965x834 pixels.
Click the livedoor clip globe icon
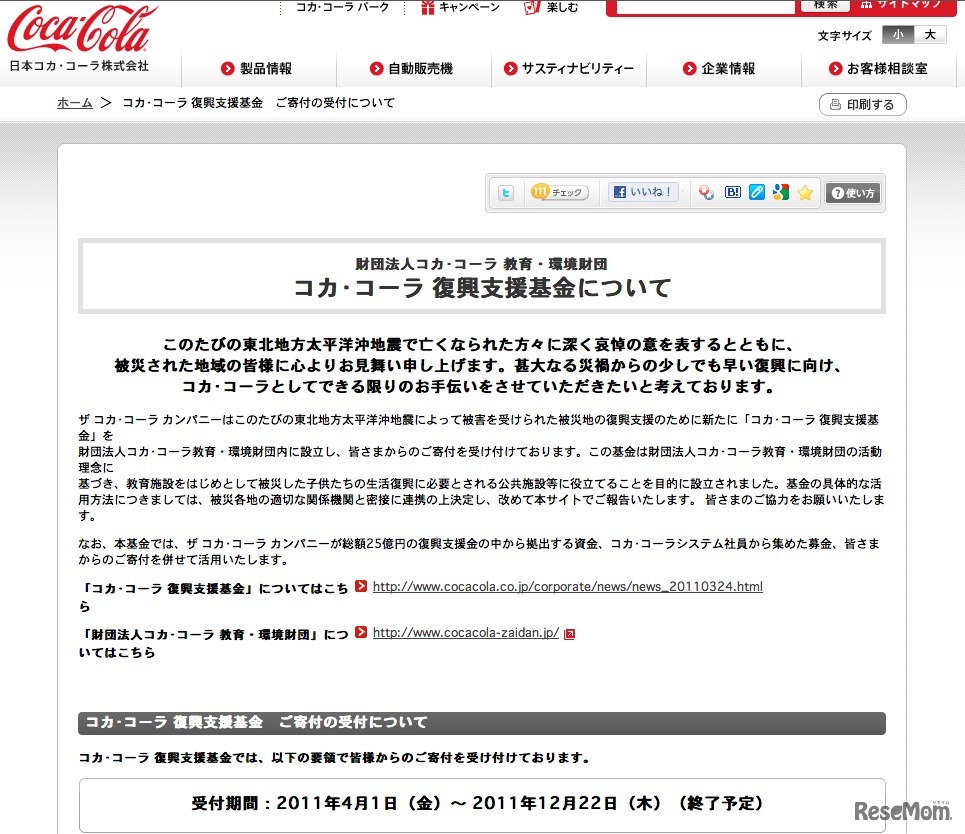pos(706,192)
